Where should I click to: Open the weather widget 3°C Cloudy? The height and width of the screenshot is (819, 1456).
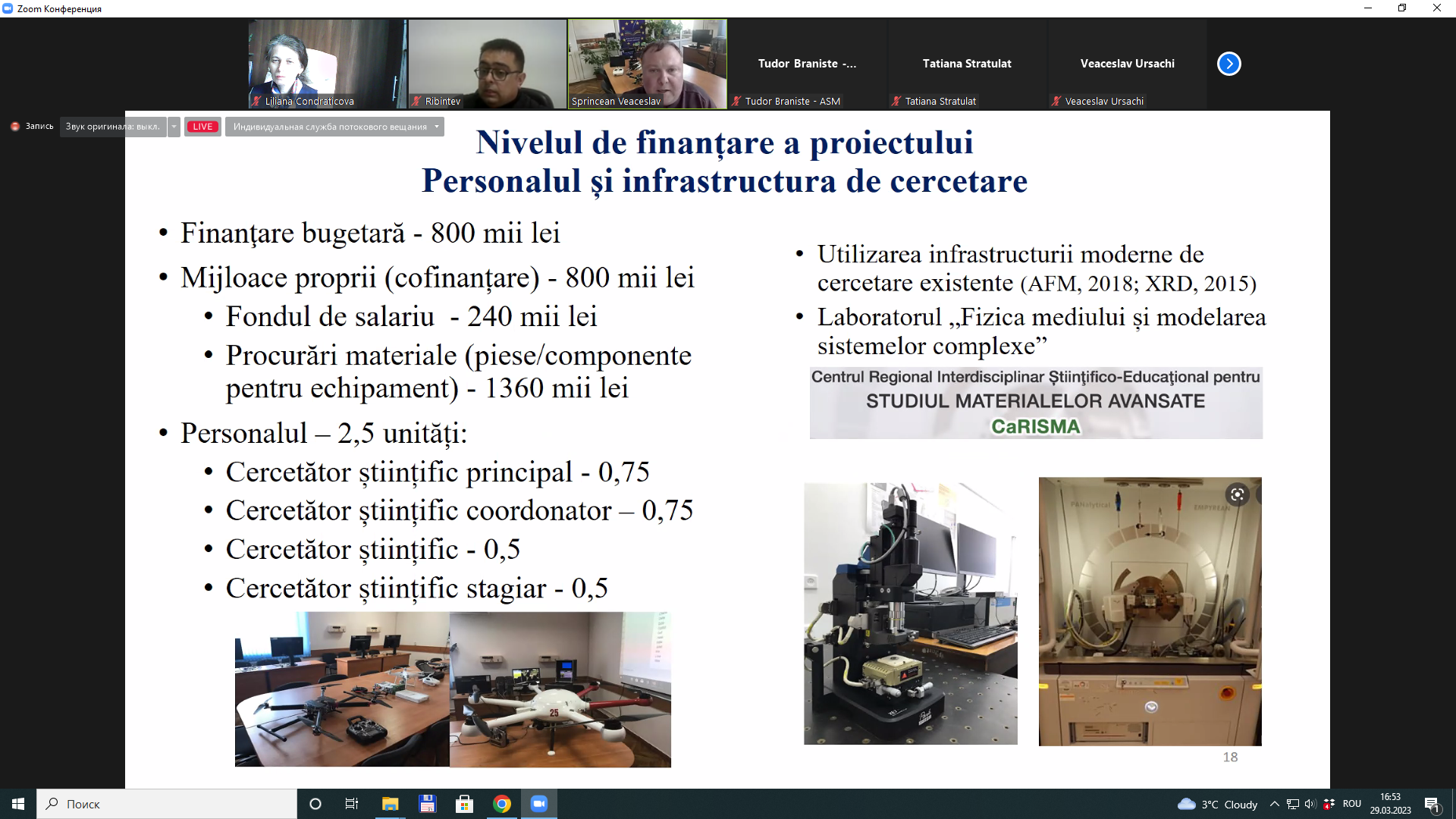pos(1218,804)
